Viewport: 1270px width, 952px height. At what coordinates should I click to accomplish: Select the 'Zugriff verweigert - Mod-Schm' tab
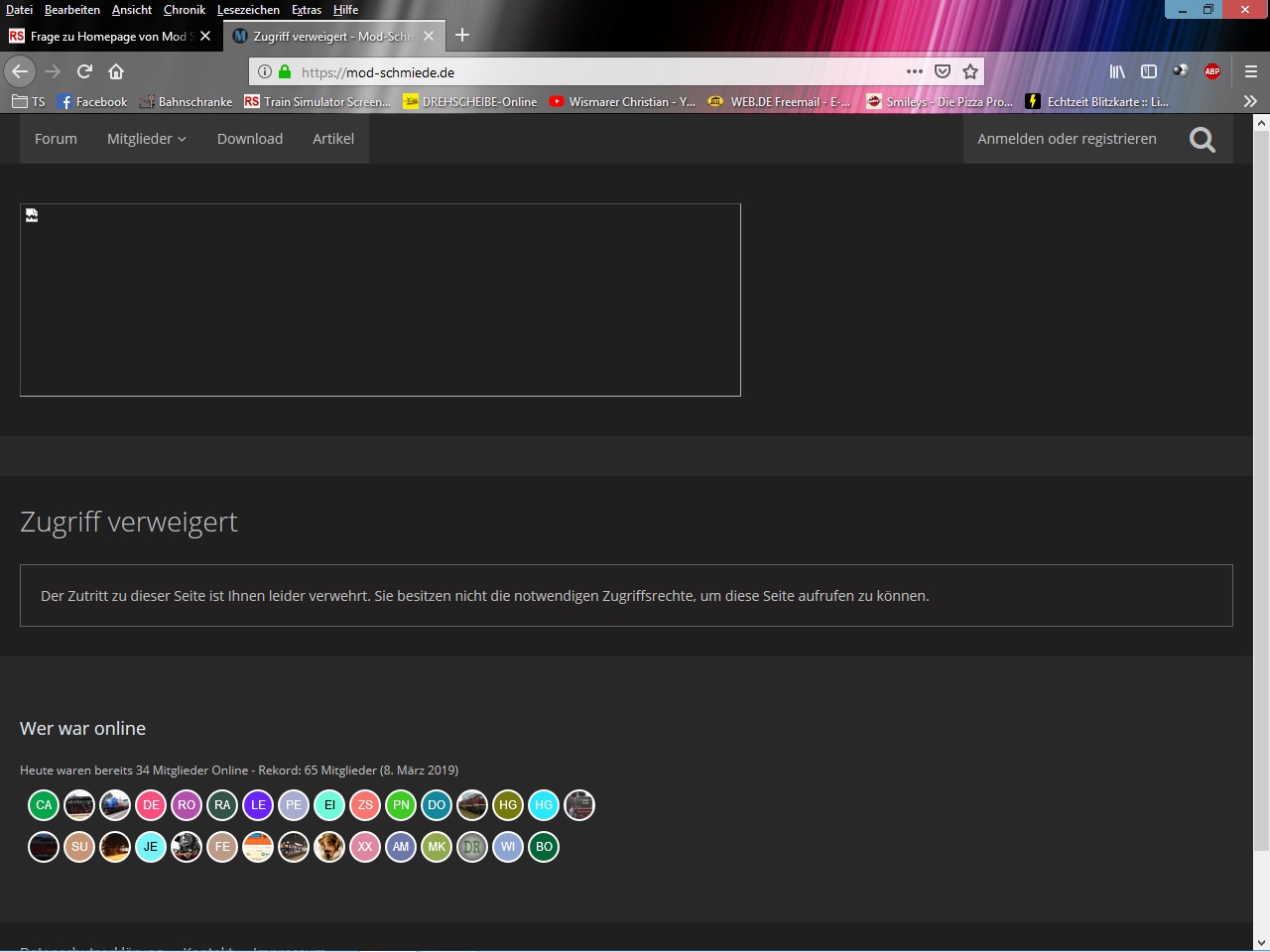tap(333, 36)
